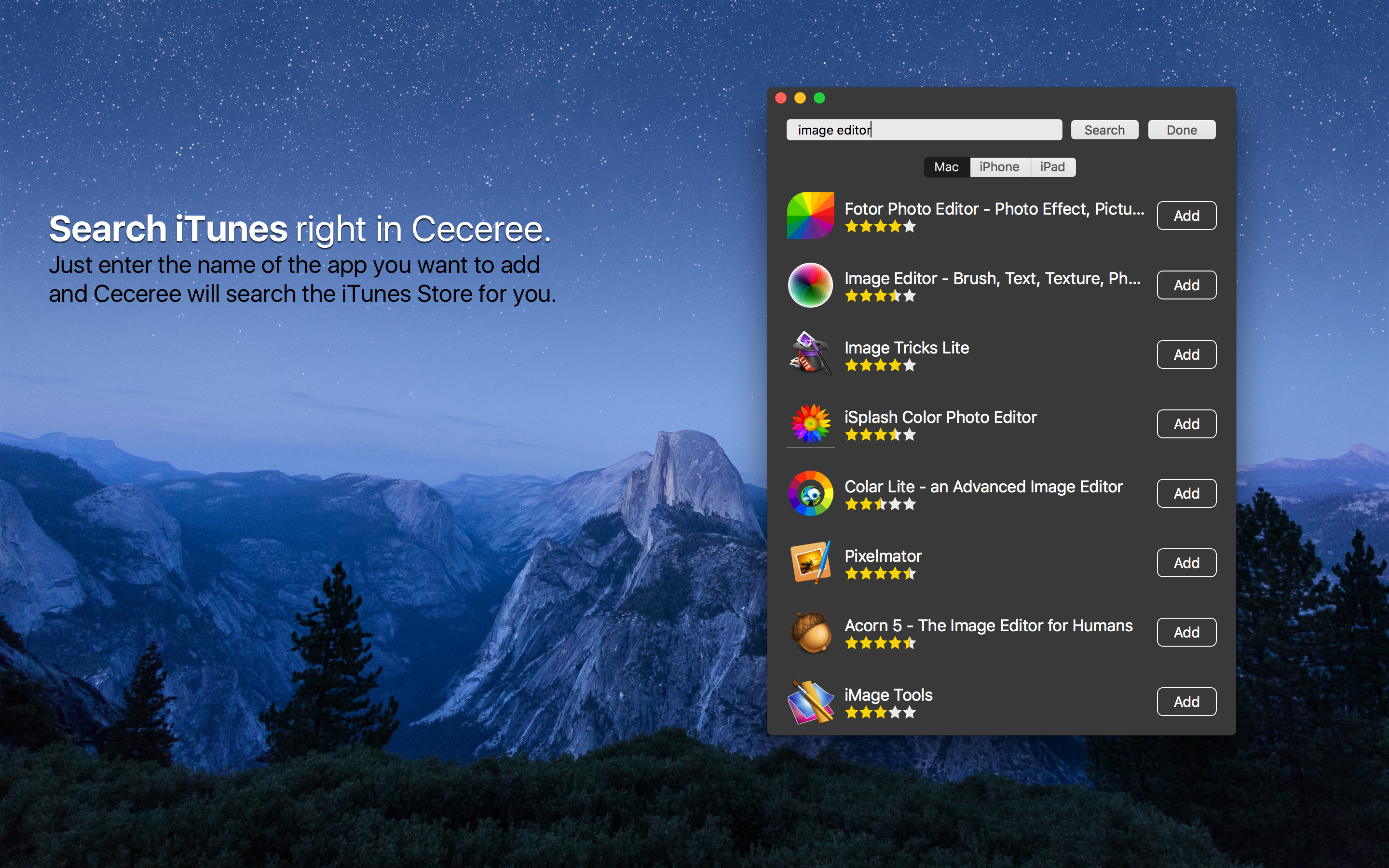
Task: Switch to the Mac platform tab
Action: click(x=946, y=167)
